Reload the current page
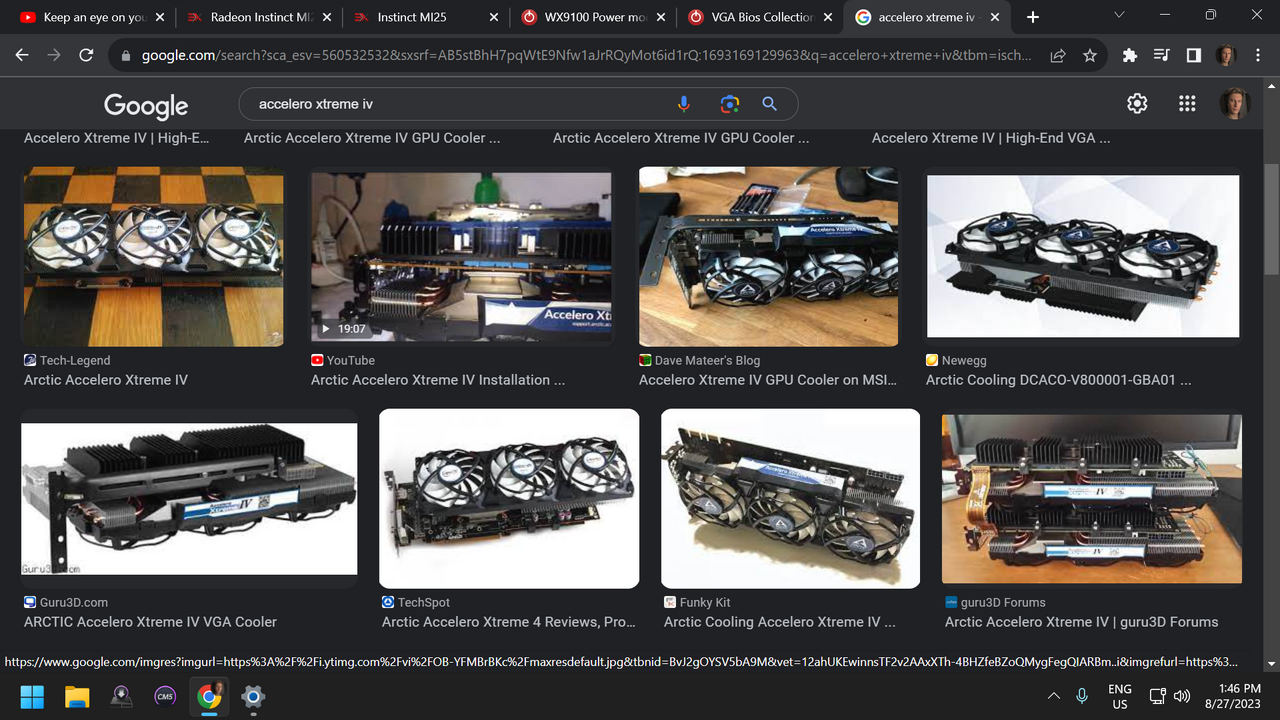 [86, 56]
